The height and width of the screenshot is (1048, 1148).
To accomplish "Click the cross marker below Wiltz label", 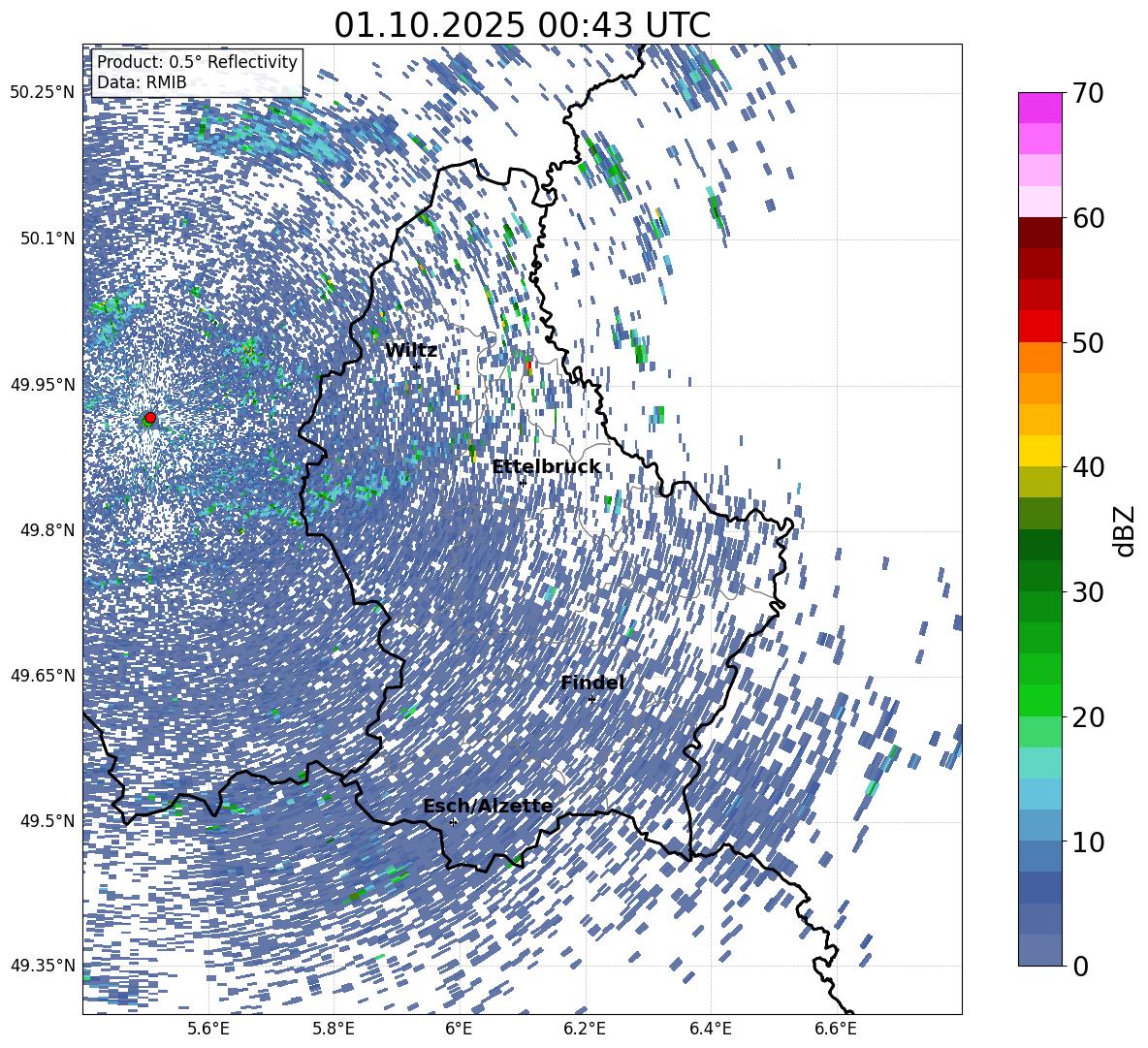I will [417, 366].
